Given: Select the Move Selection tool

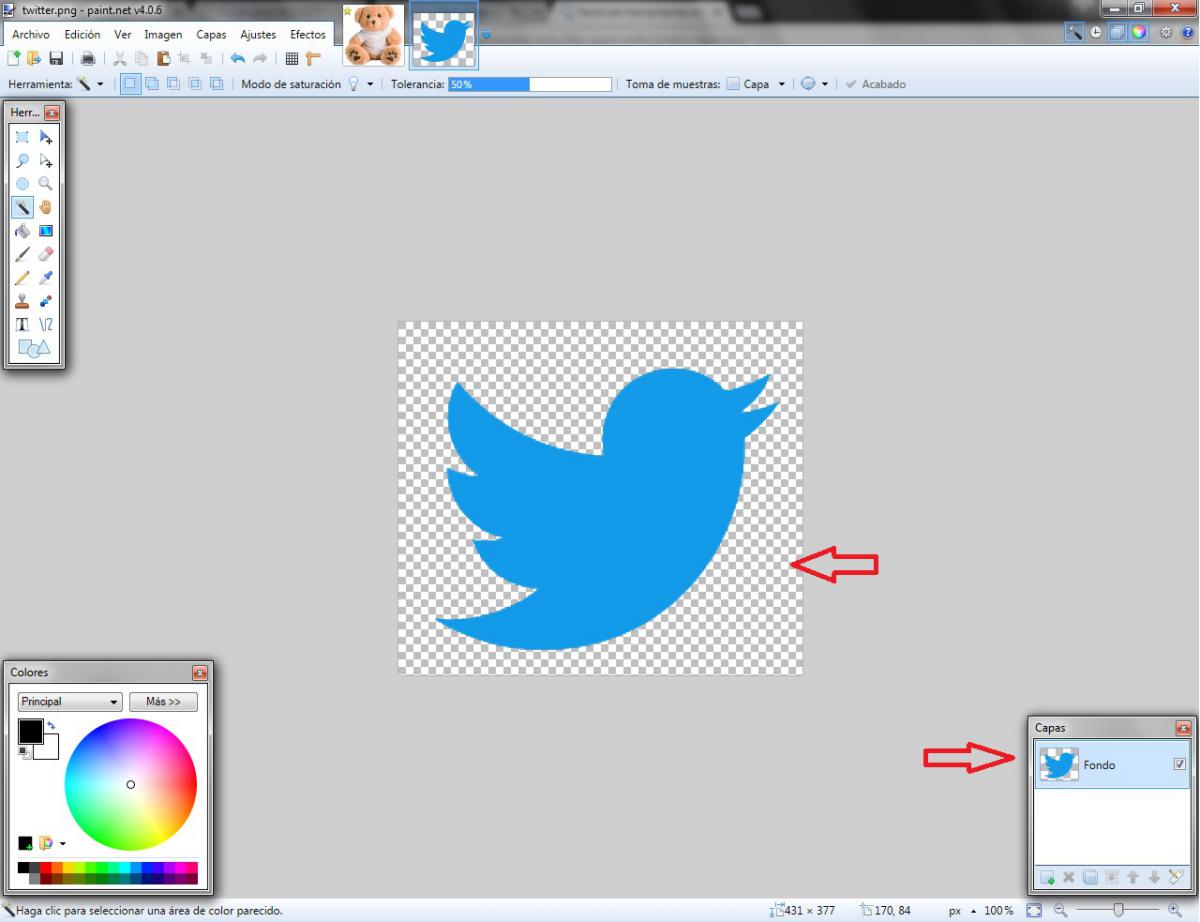Looking at the screenshot, I should (x=45, y=160).
